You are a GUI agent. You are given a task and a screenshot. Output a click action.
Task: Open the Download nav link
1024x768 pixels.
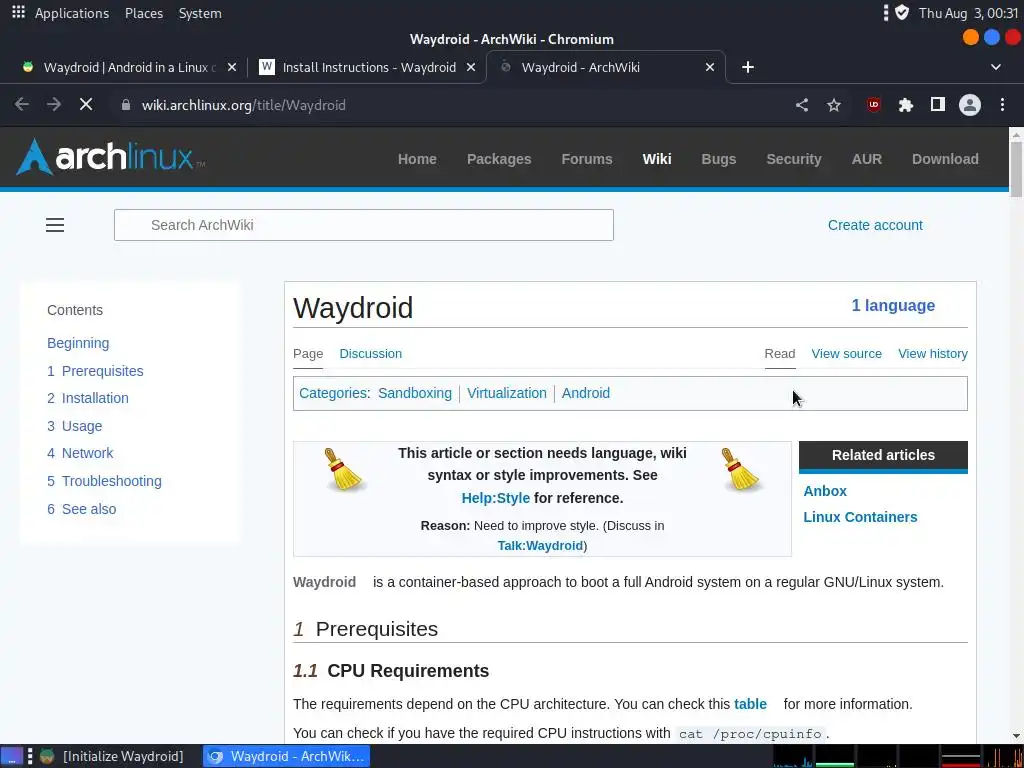tap(945, 159)
